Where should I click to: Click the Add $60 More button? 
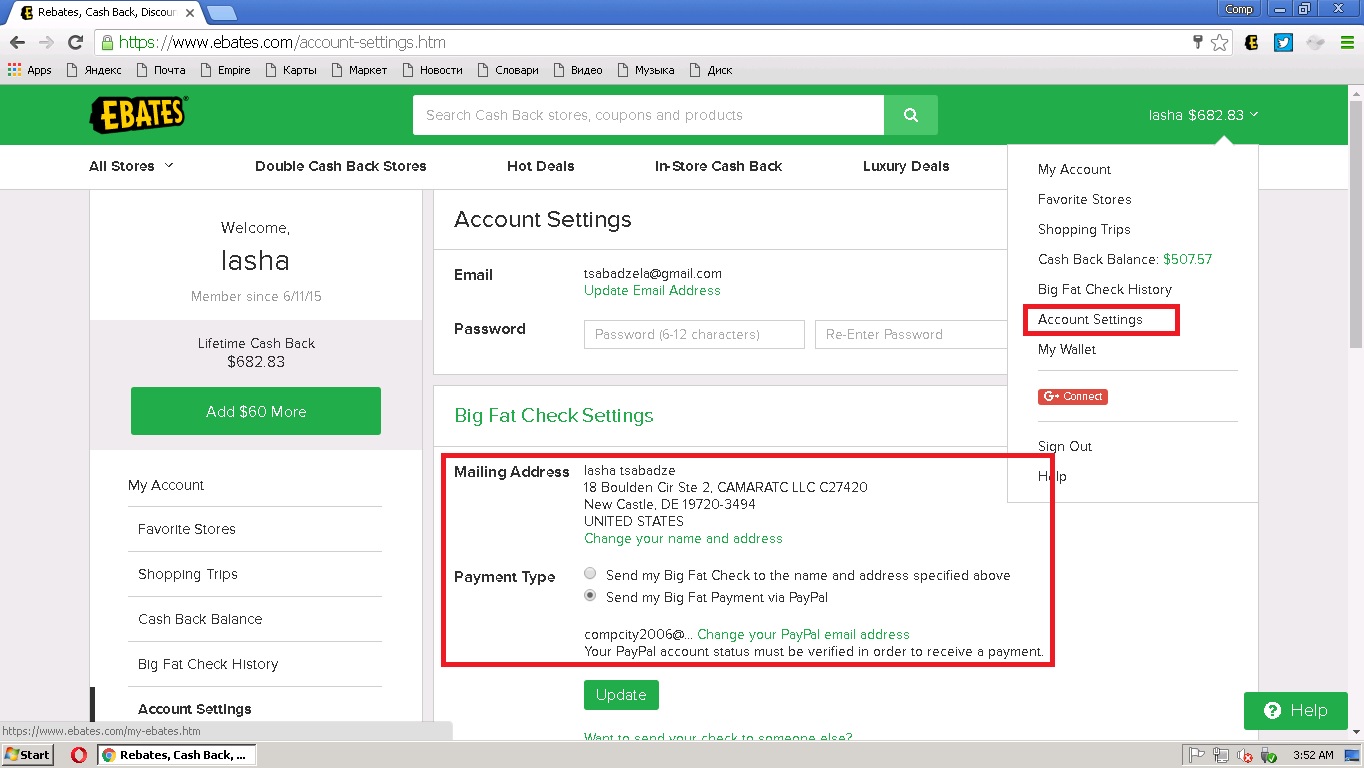(256, 411)
